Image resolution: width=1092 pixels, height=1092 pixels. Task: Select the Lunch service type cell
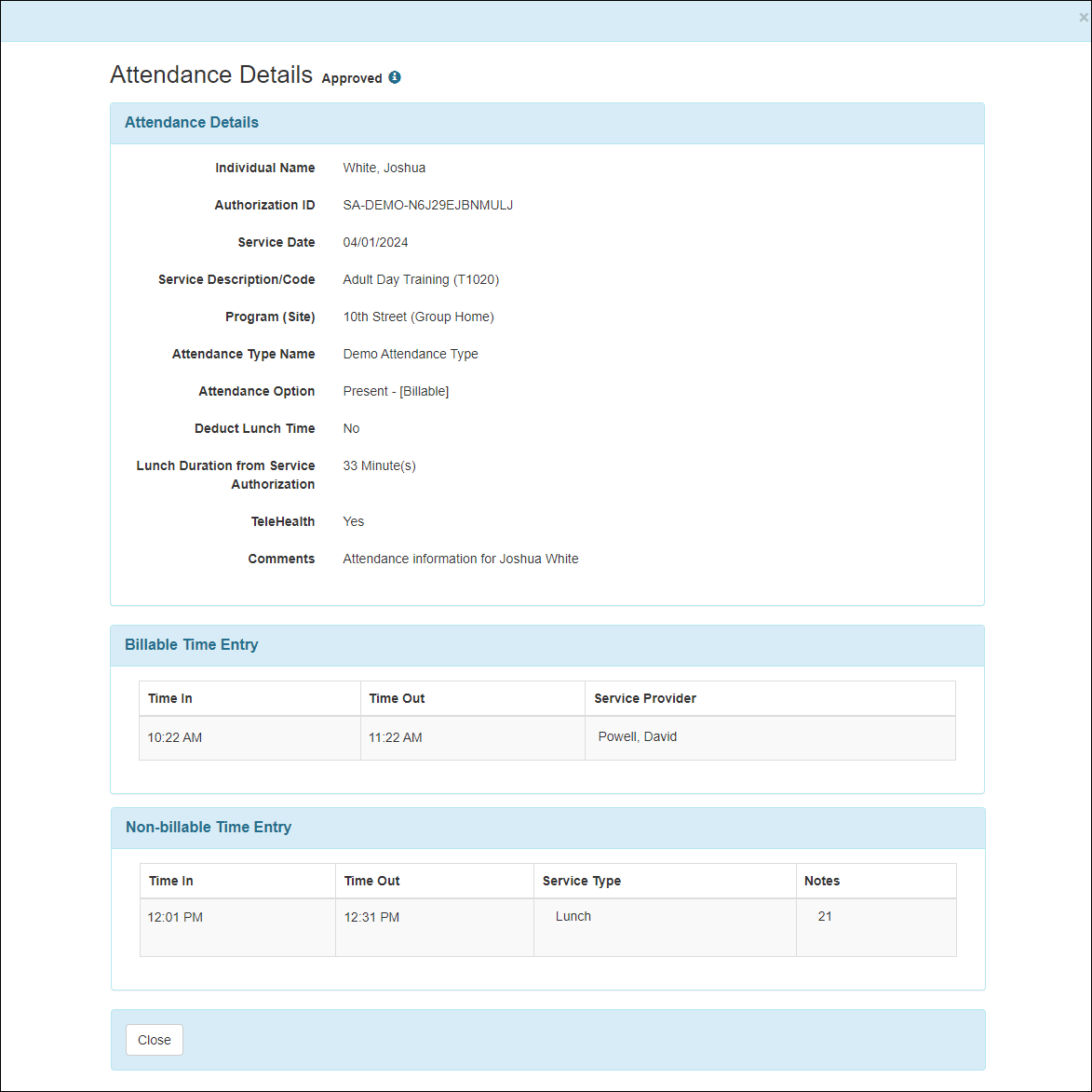665,927
